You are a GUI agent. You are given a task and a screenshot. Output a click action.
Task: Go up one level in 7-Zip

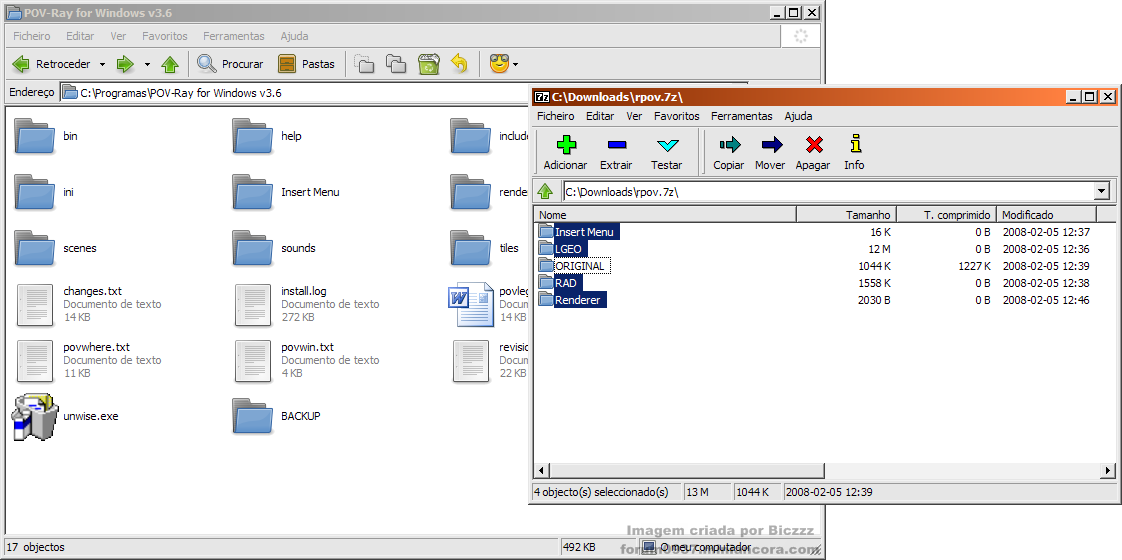point(545,191)
